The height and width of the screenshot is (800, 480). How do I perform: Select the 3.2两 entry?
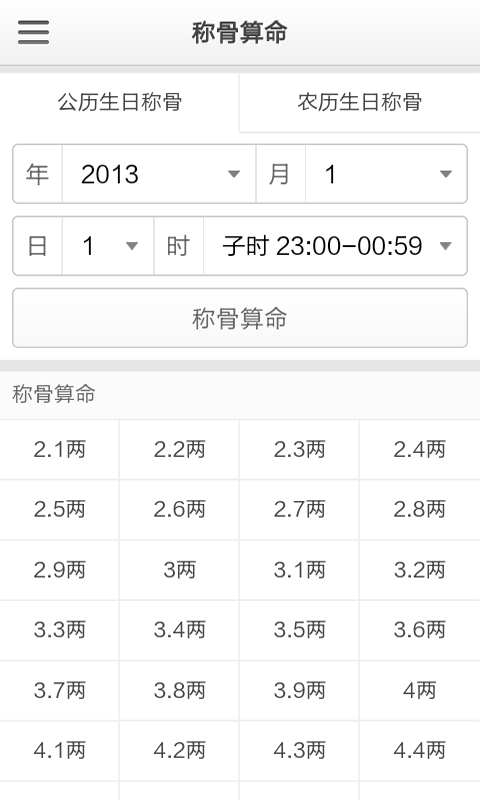(x=420, y=570)
